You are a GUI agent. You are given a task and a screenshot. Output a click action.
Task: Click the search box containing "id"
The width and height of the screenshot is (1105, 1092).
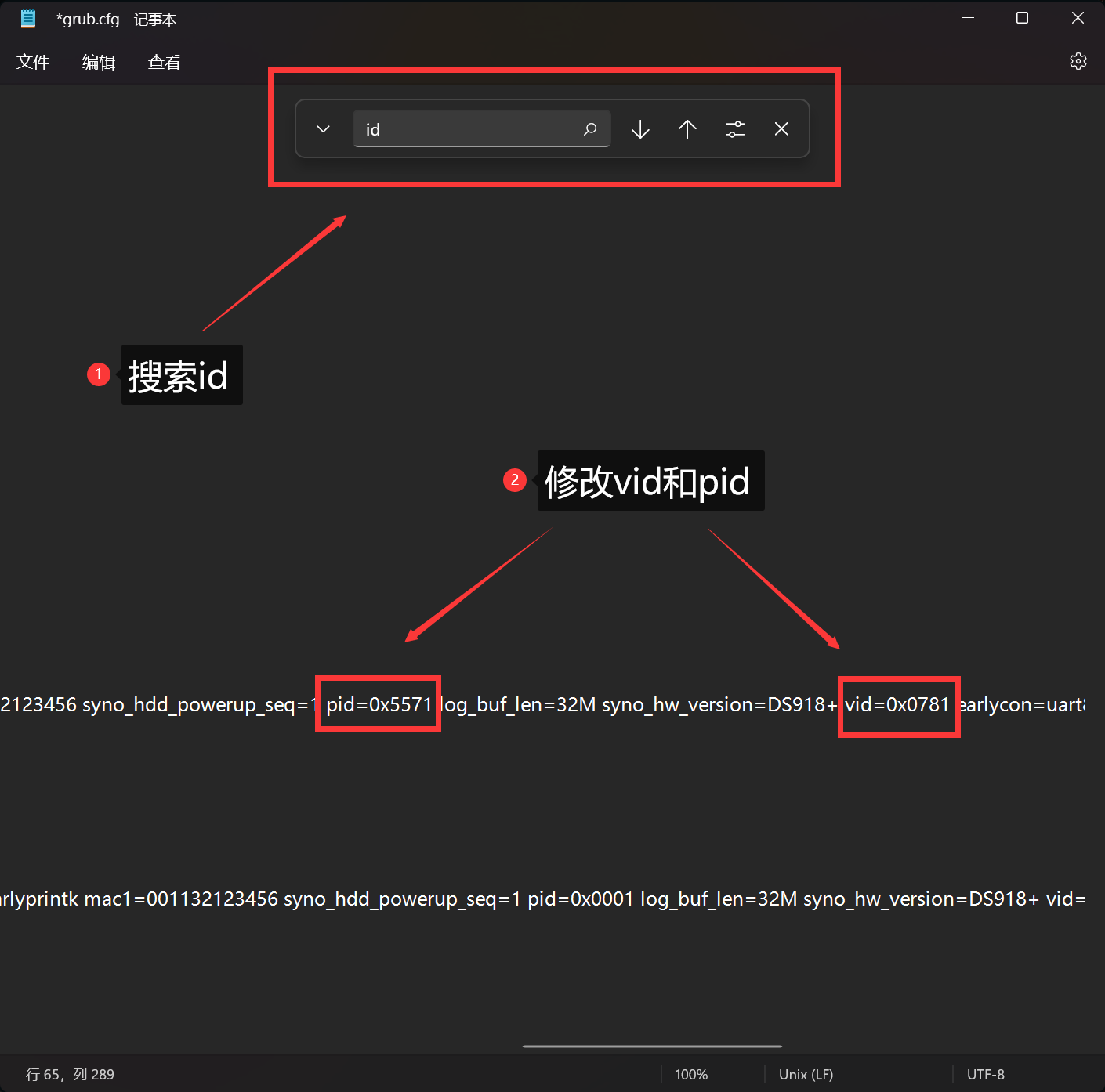coord(466,129)
